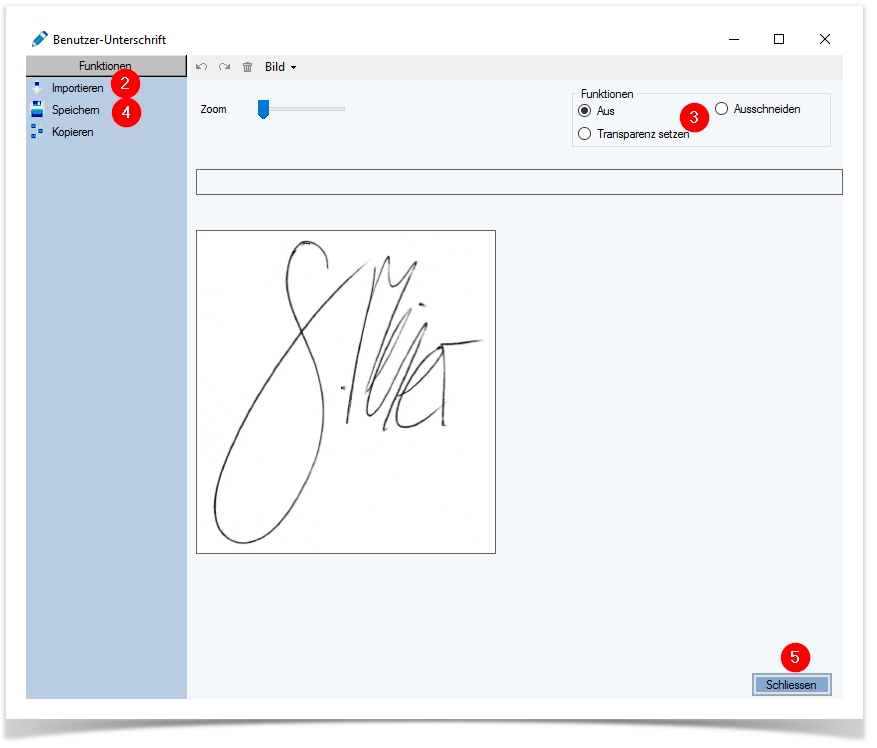Viewport: 877px width, 748px height.
Task: Maximize the Benutzer-Unterschrift window
Action: (x=779, y=39)
